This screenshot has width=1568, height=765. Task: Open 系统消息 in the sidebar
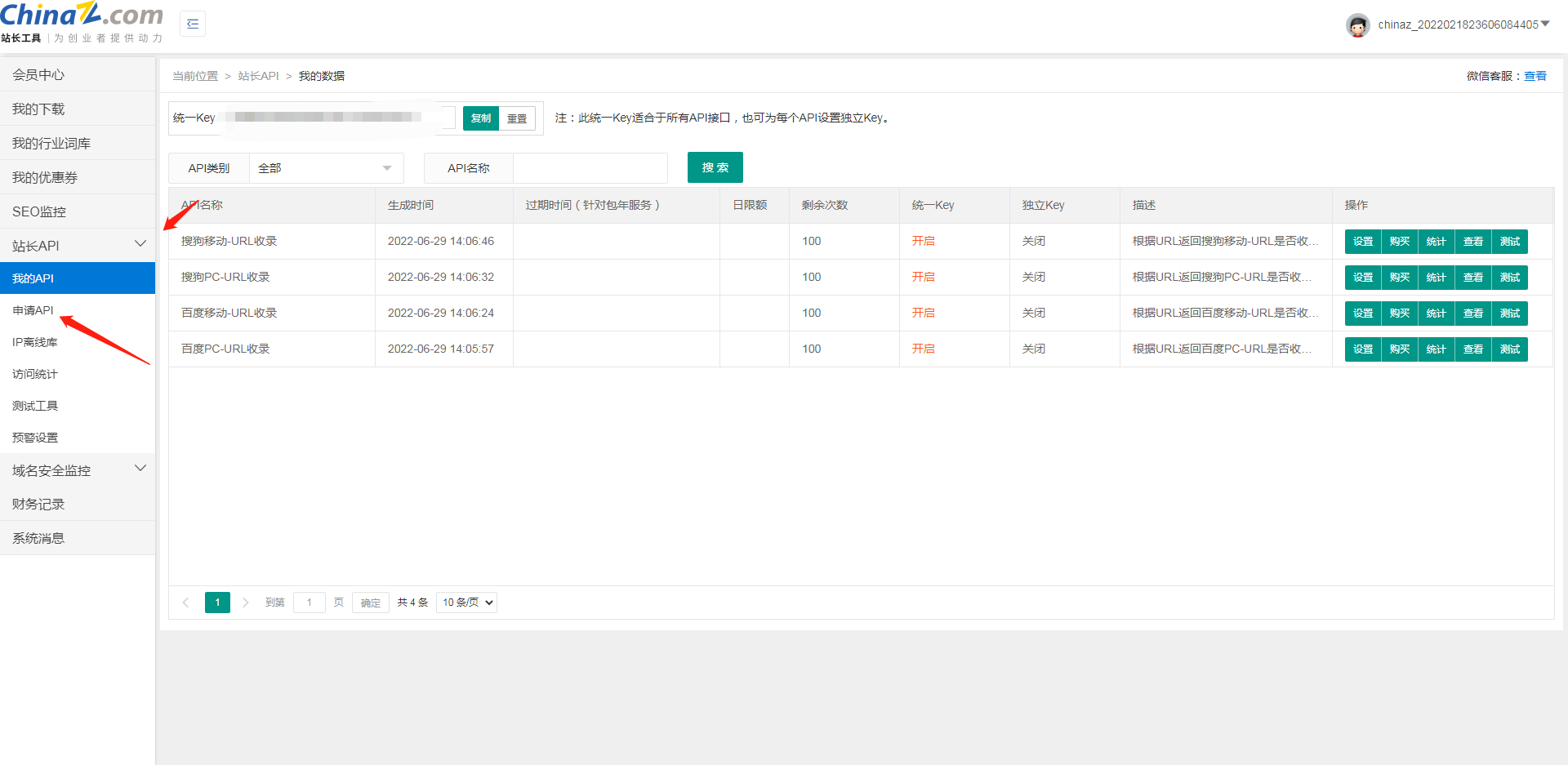tap(78, 538)
